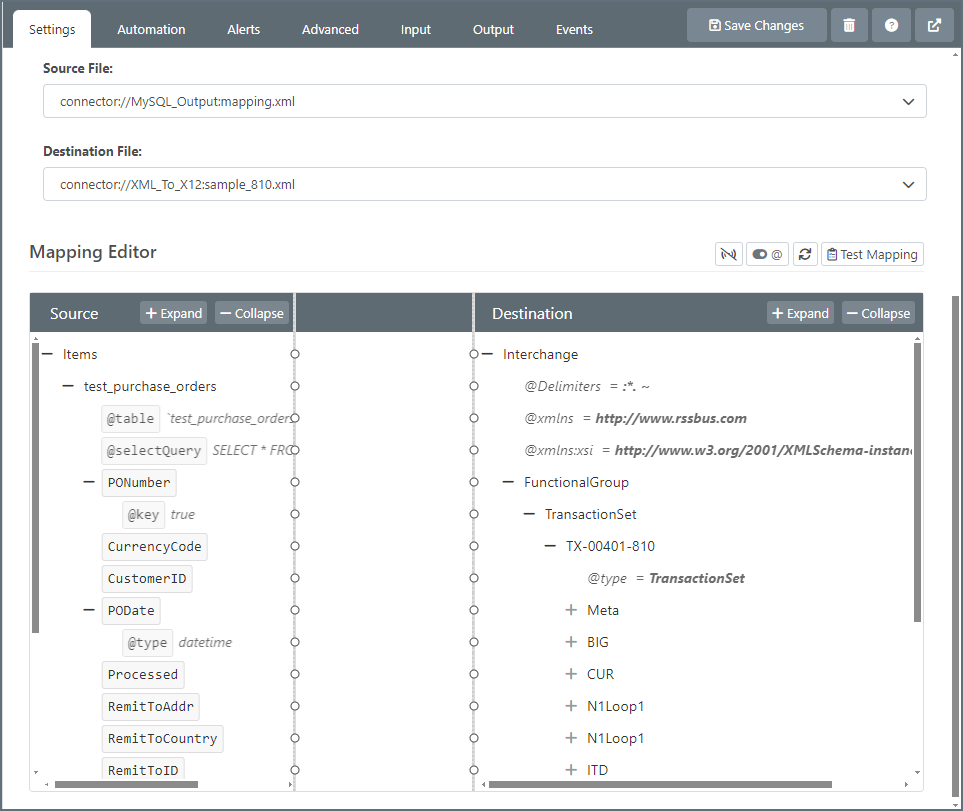Screen dimensions: 963x811
Task: Open the Events tab
Action: coord(574,29)
